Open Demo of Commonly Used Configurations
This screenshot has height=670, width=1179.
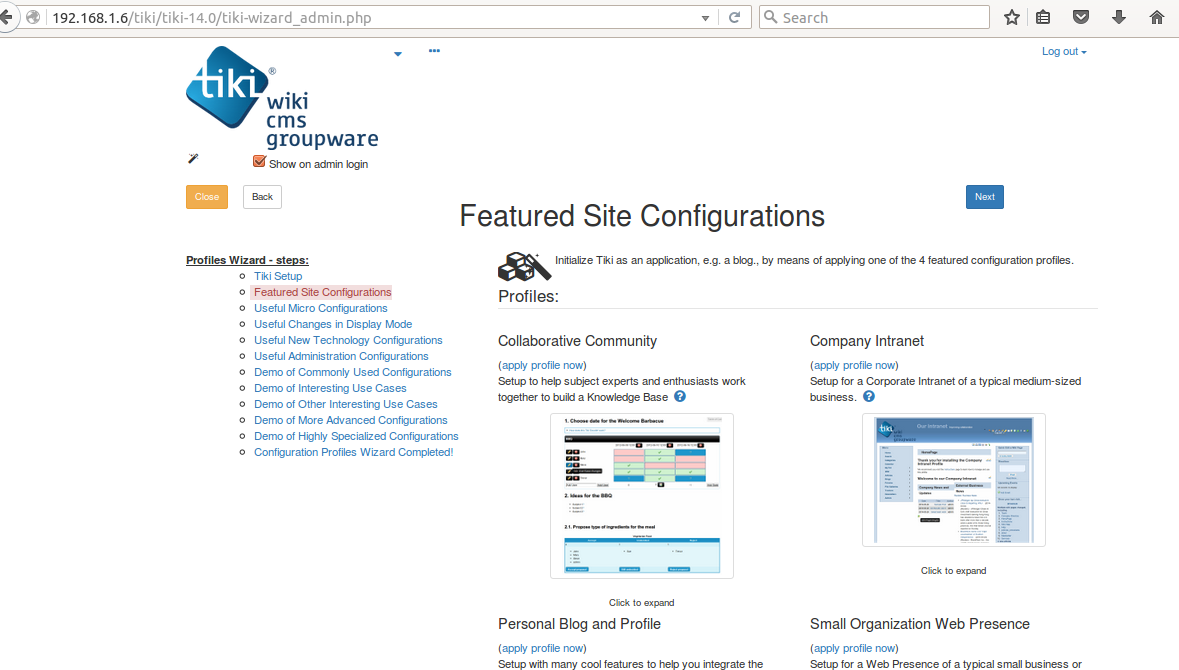tap(353, 372)
